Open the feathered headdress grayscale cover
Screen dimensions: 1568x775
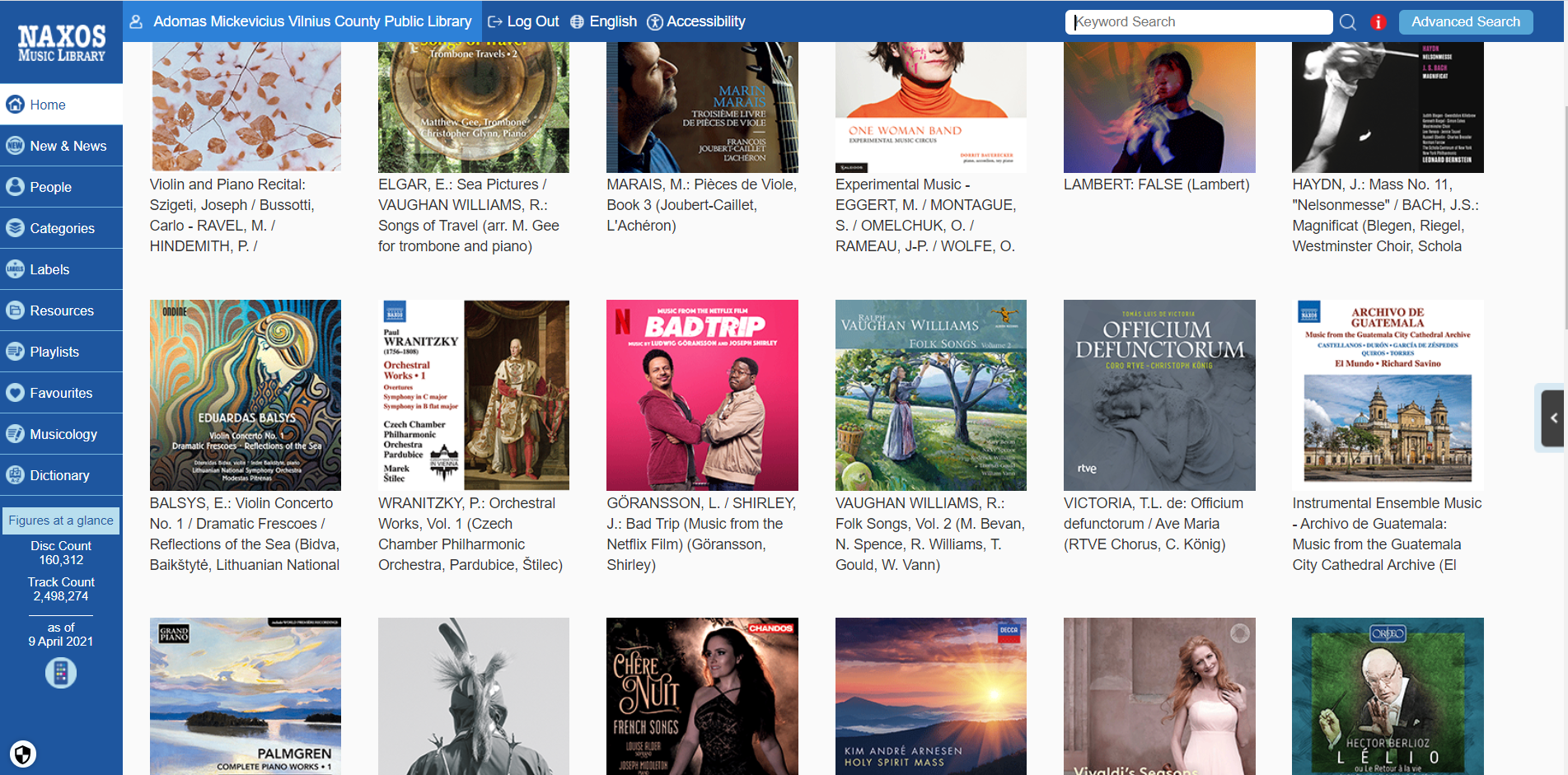474,697
